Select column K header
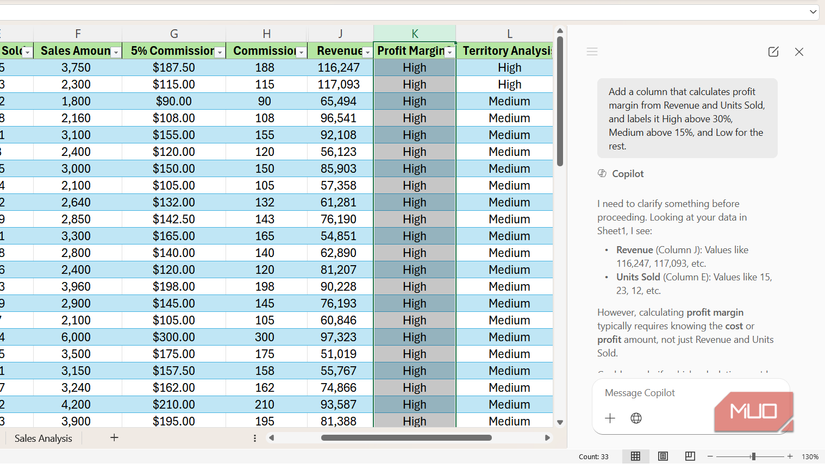Viewport: 825px width, 464px height. point(415,34)
